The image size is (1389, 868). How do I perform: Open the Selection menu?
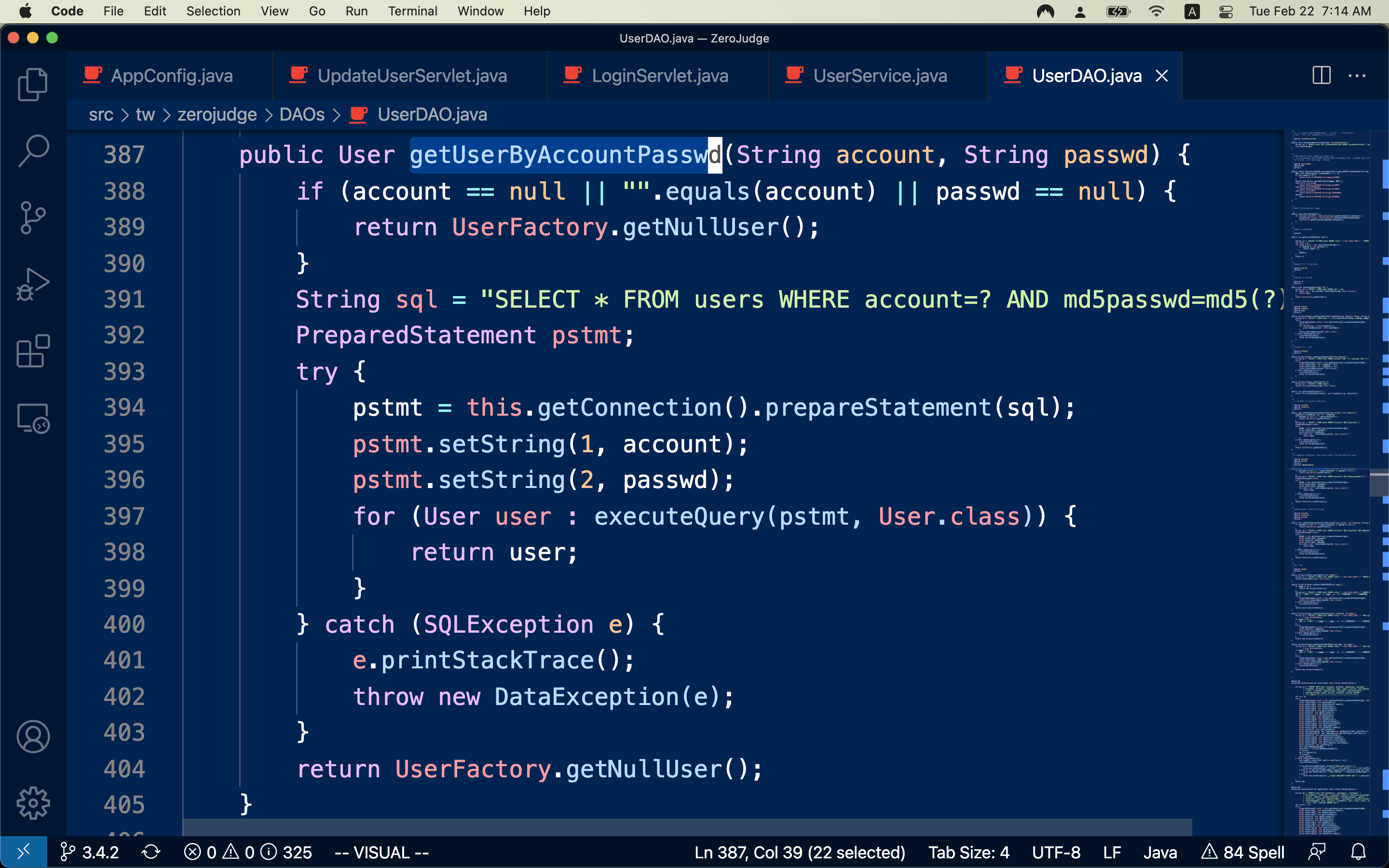coord(213,11)
